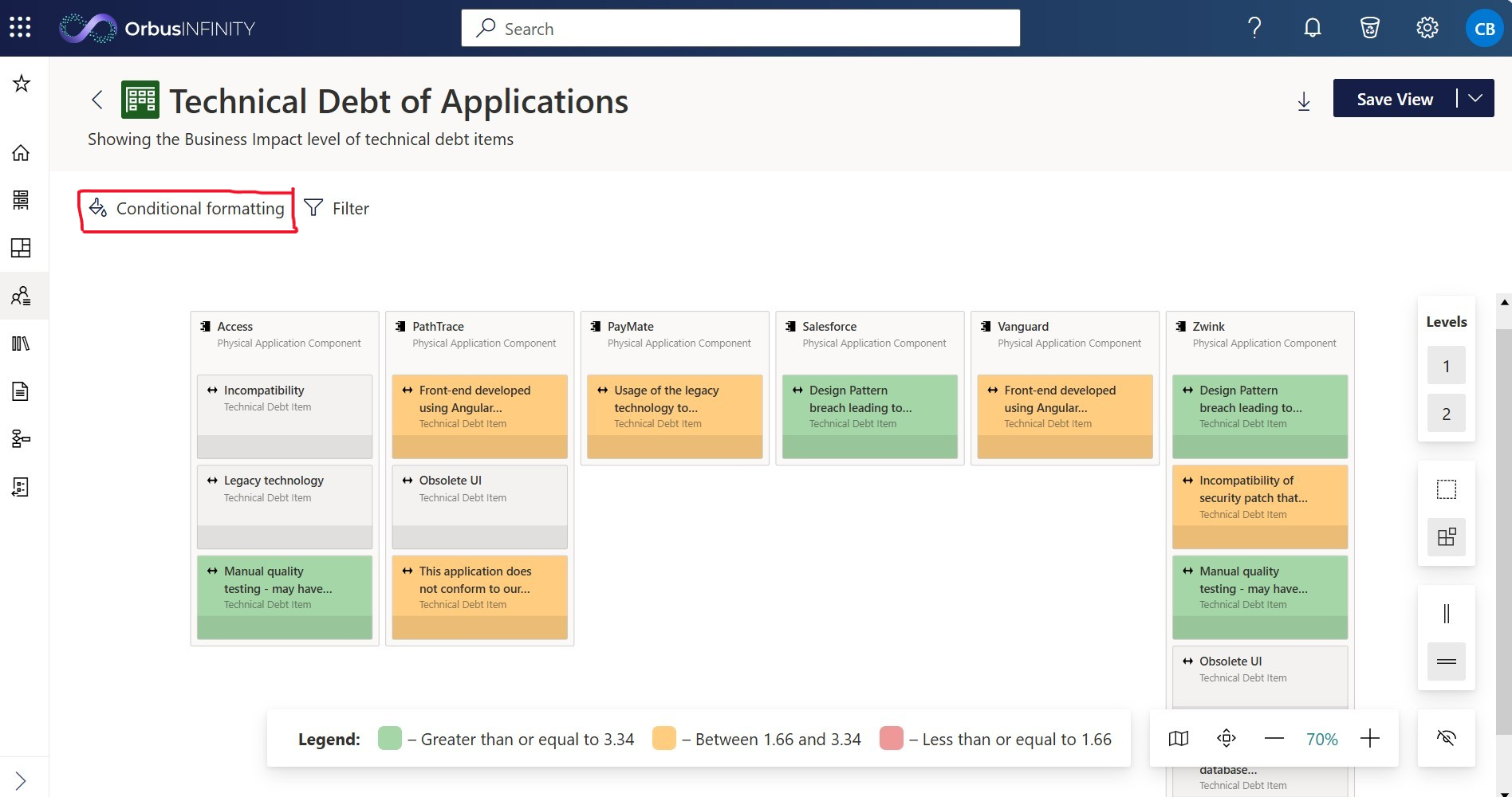Open the library books icon in sidebar
Viewport: 1512px width, 797px height.
tap(22, 344)
